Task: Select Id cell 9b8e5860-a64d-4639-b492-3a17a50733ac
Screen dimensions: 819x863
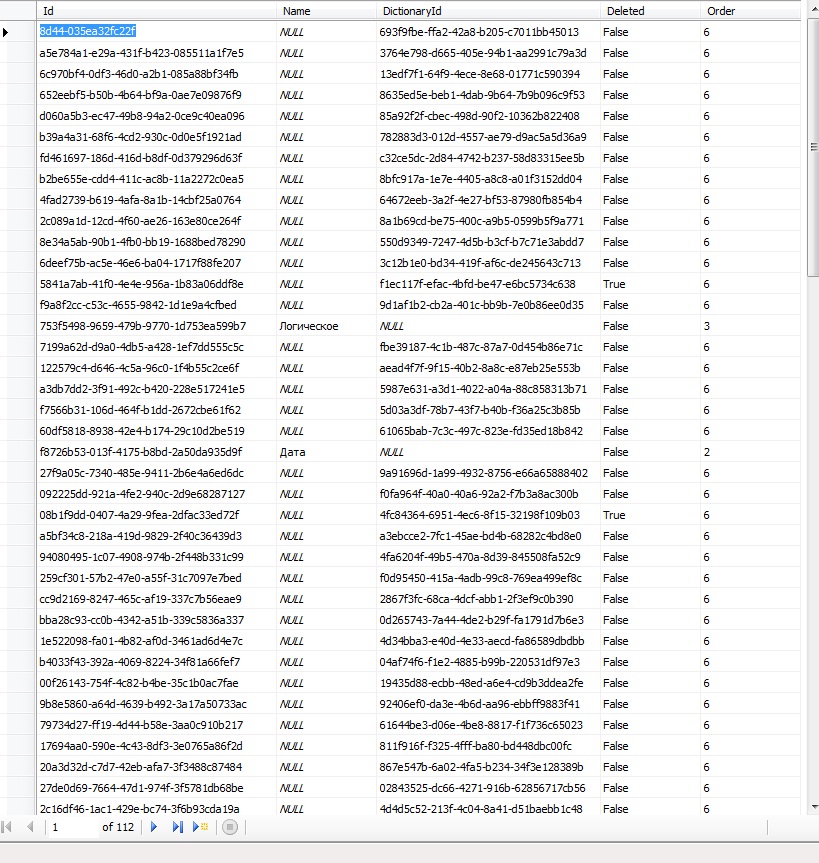Action: [156, 704]
